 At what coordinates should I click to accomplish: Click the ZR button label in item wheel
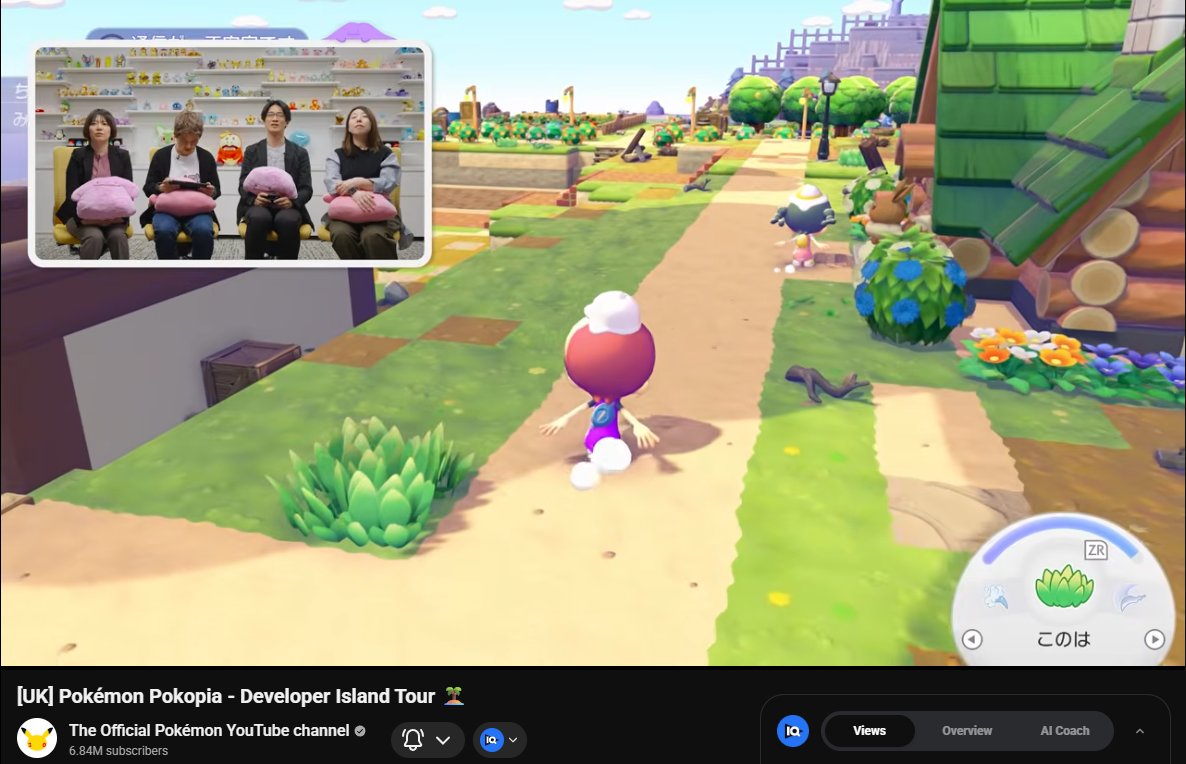1096,550
